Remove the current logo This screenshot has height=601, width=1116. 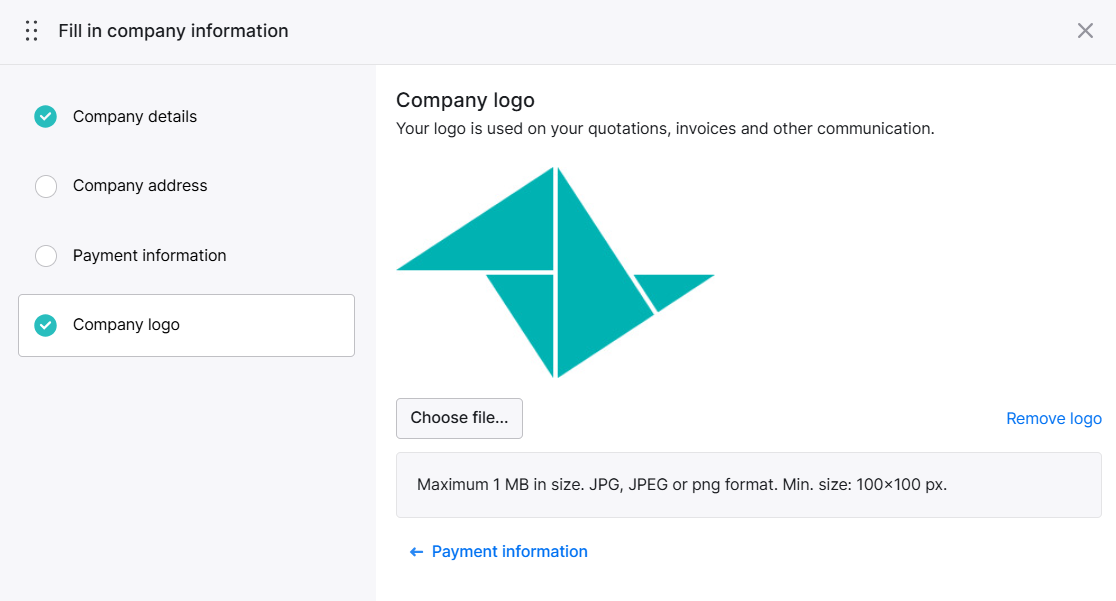coord(1053,419)
